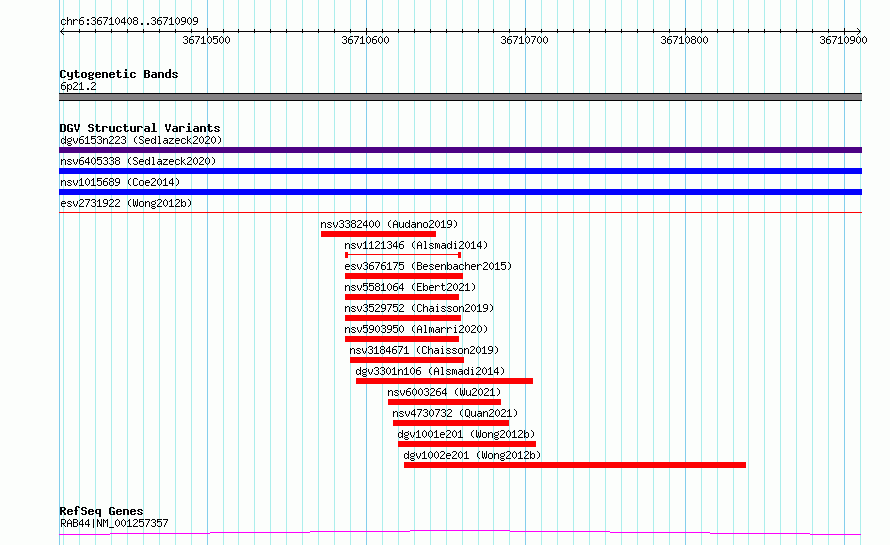
Task: Open the dgv3301n106 (Alsmadi2014) label
Action: [x=430, y=371]
